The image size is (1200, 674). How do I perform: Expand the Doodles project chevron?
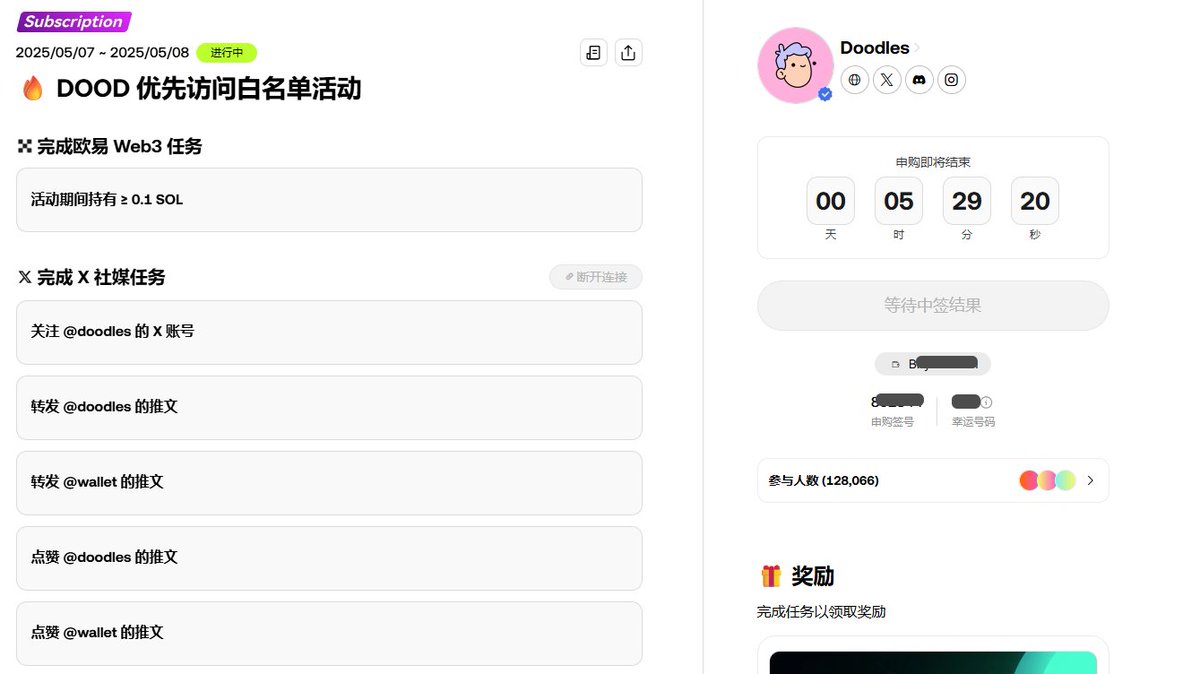917,48
